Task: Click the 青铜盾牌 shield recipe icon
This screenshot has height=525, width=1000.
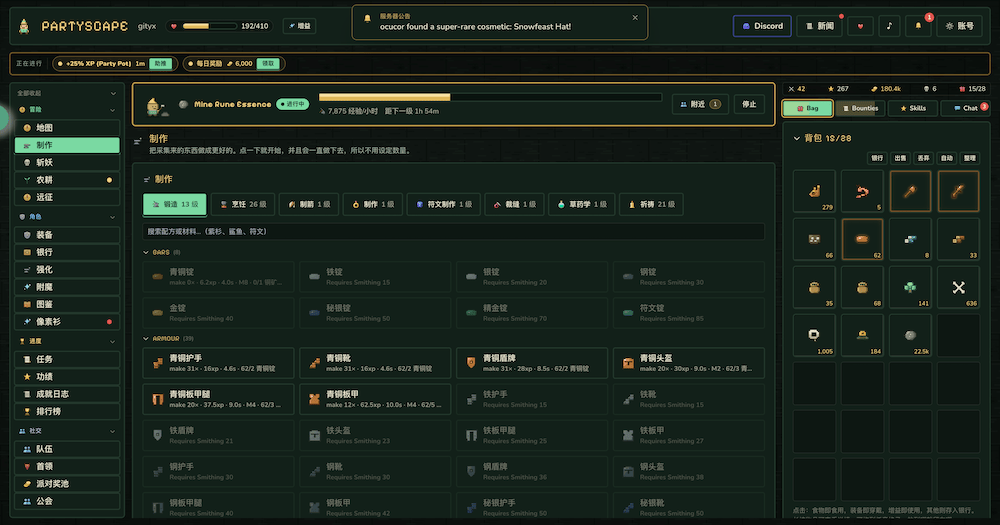Action: click(x=471, y=363)
